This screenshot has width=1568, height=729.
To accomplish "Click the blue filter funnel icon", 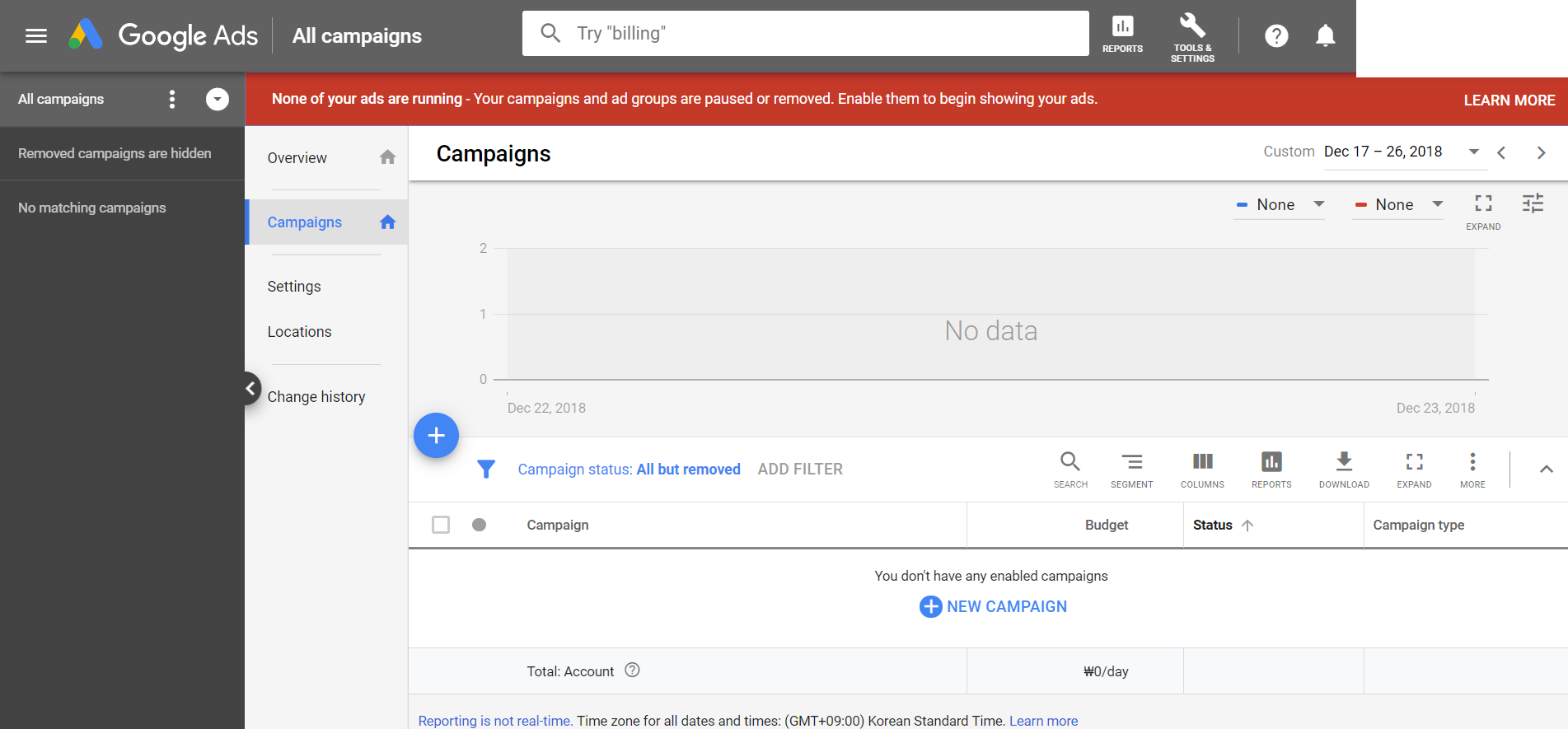I will [x=486, y=469].
